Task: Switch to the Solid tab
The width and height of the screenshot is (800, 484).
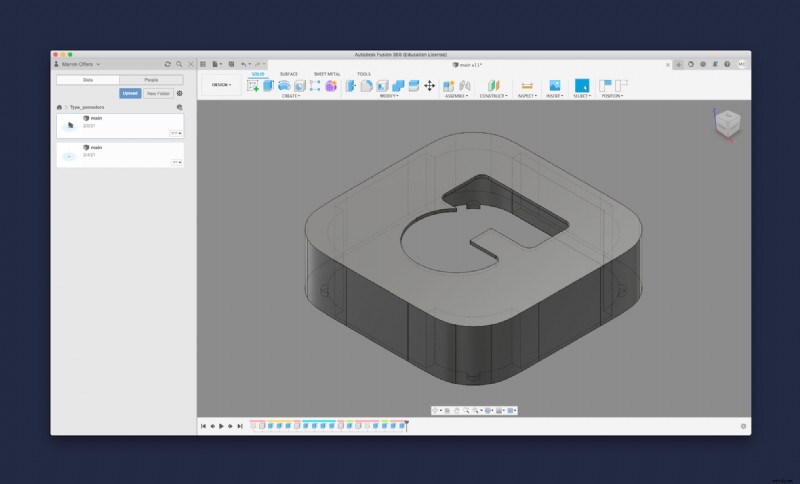Action: coord(258,74)
